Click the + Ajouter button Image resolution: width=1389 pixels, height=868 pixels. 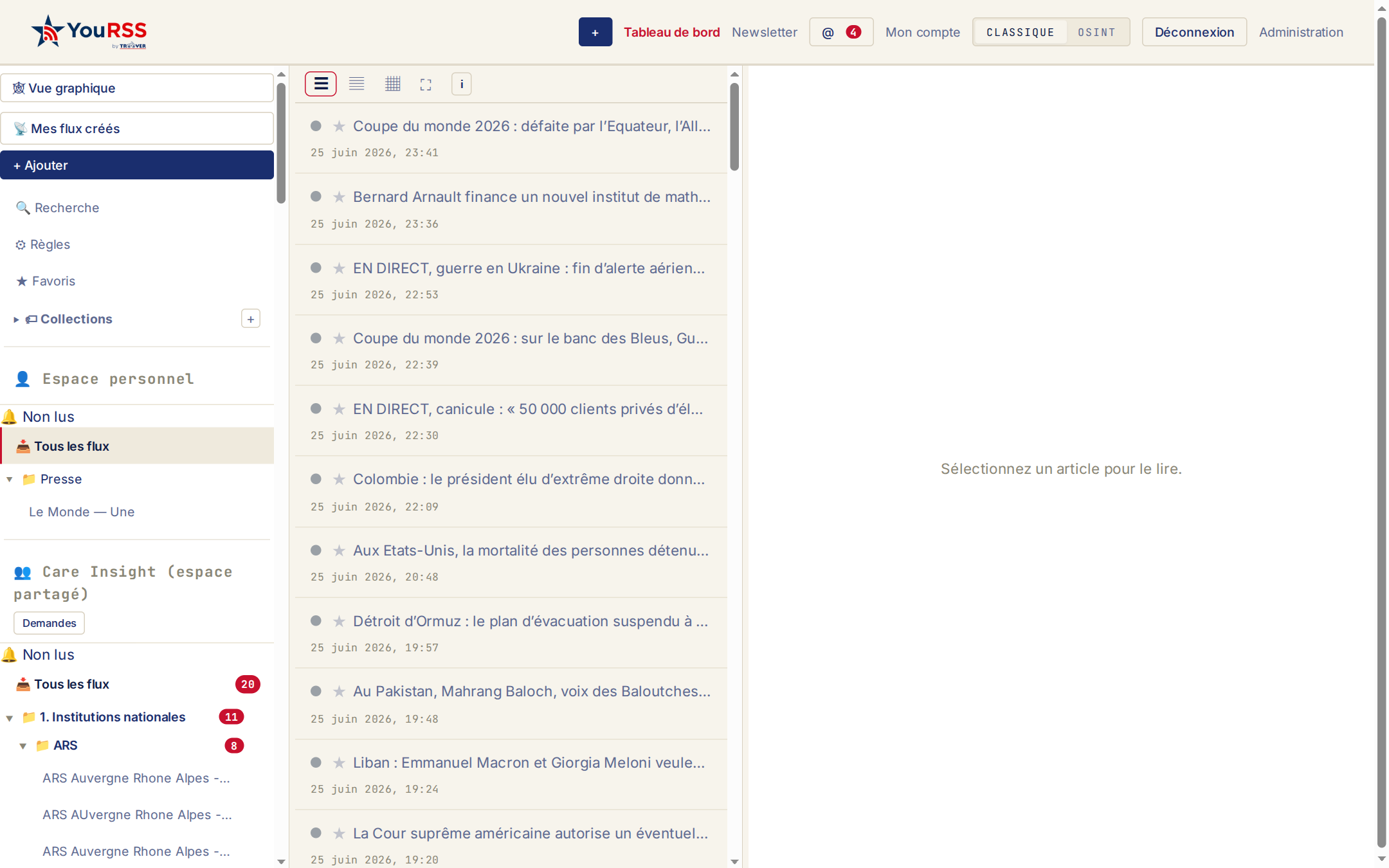(x=137, y=165)
